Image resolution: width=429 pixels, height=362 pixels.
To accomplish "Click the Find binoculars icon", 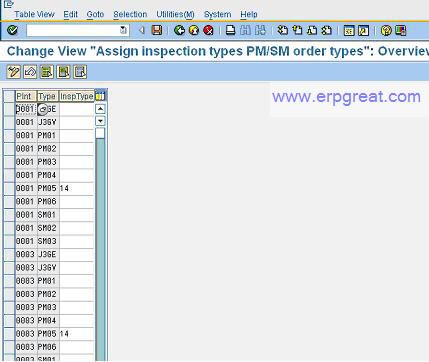I will 245,31.
